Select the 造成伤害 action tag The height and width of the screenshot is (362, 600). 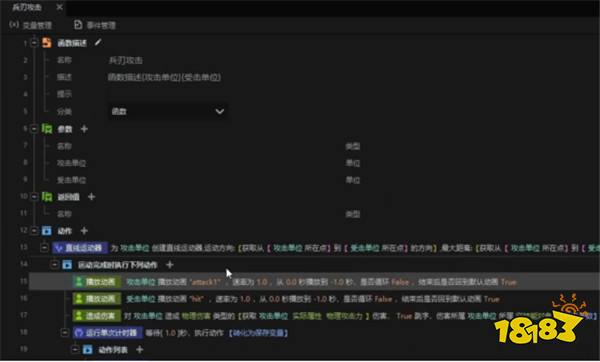pos(97,316)
